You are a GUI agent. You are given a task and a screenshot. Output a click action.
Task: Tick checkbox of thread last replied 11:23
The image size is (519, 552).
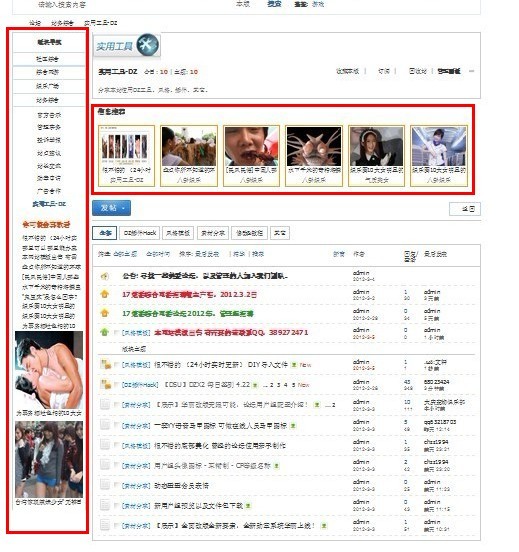tap(116, 485)
